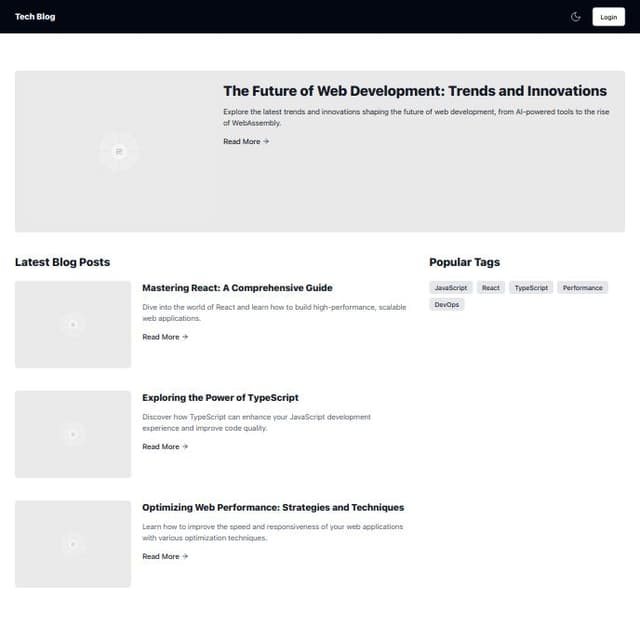Toggle dark mode with the moon icon
The height and width of the screenshot is (625, 640).
point(576,17)
